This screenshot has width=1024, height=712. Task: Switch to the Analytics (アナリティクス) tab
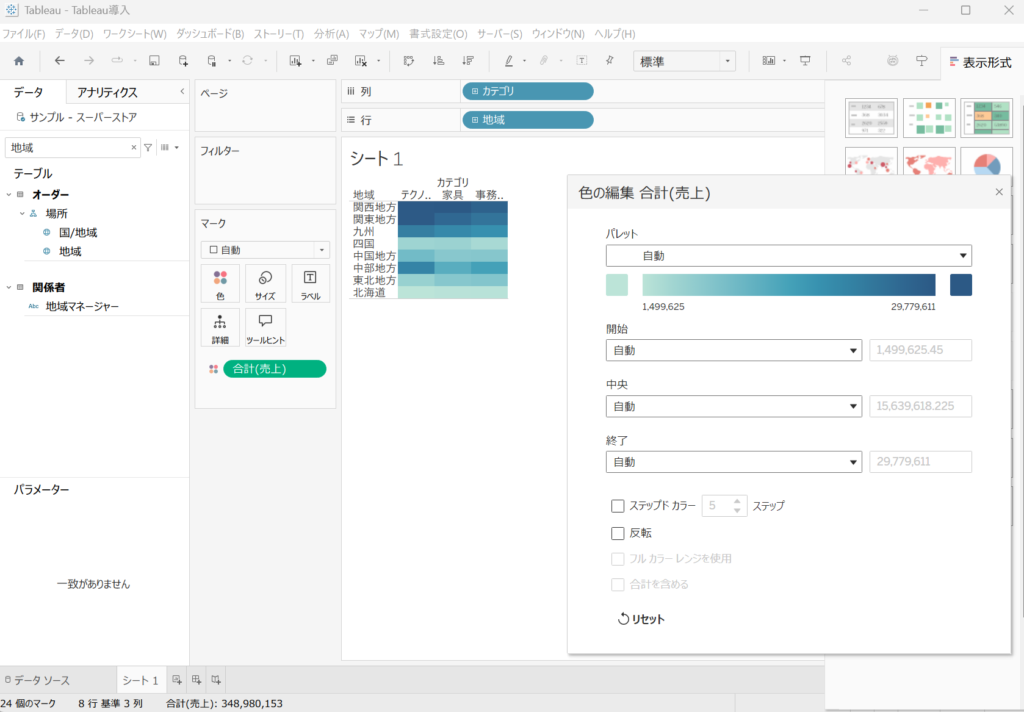pyautogui.click(x=107, y=93)
